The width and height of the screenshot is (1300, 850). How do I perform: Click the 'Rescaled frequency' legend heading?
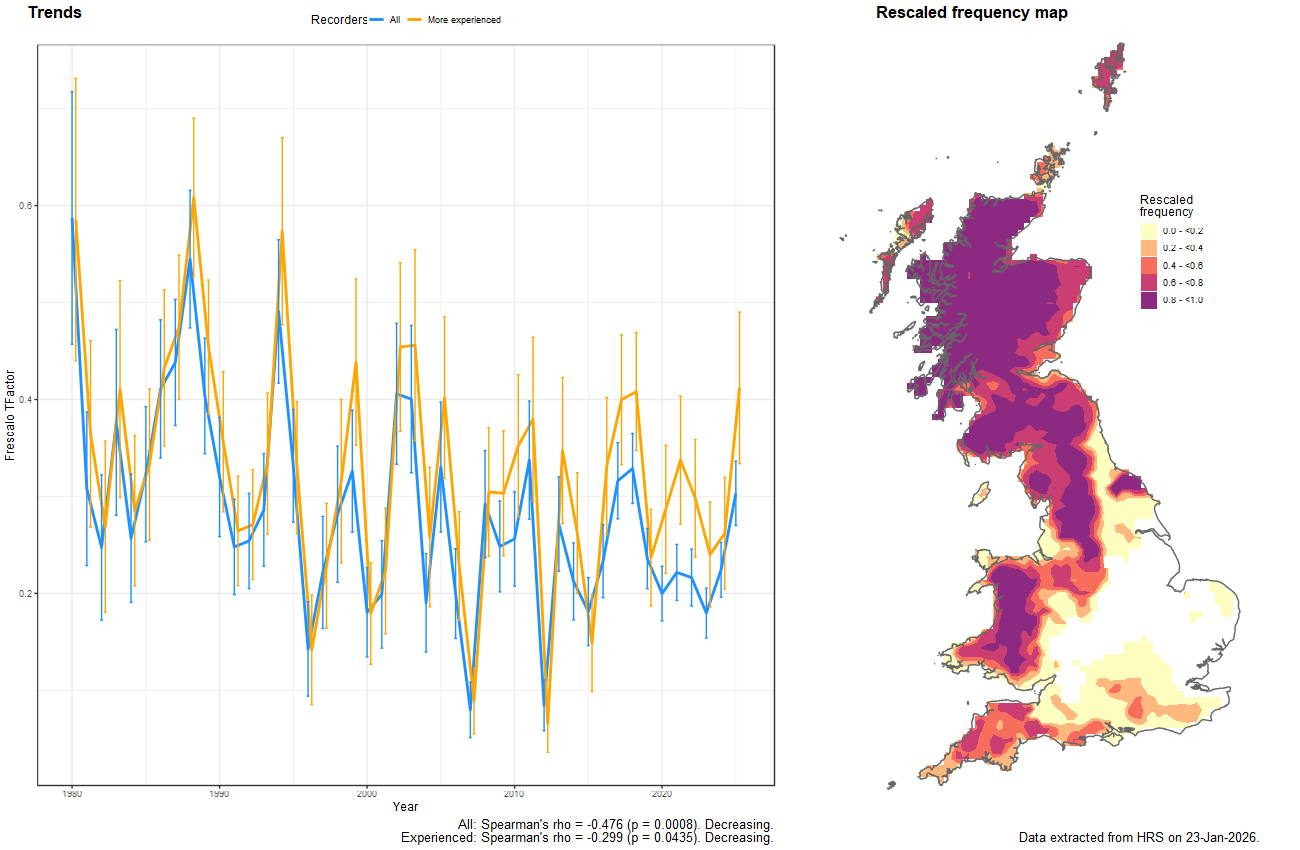[x=1166, y=206]
